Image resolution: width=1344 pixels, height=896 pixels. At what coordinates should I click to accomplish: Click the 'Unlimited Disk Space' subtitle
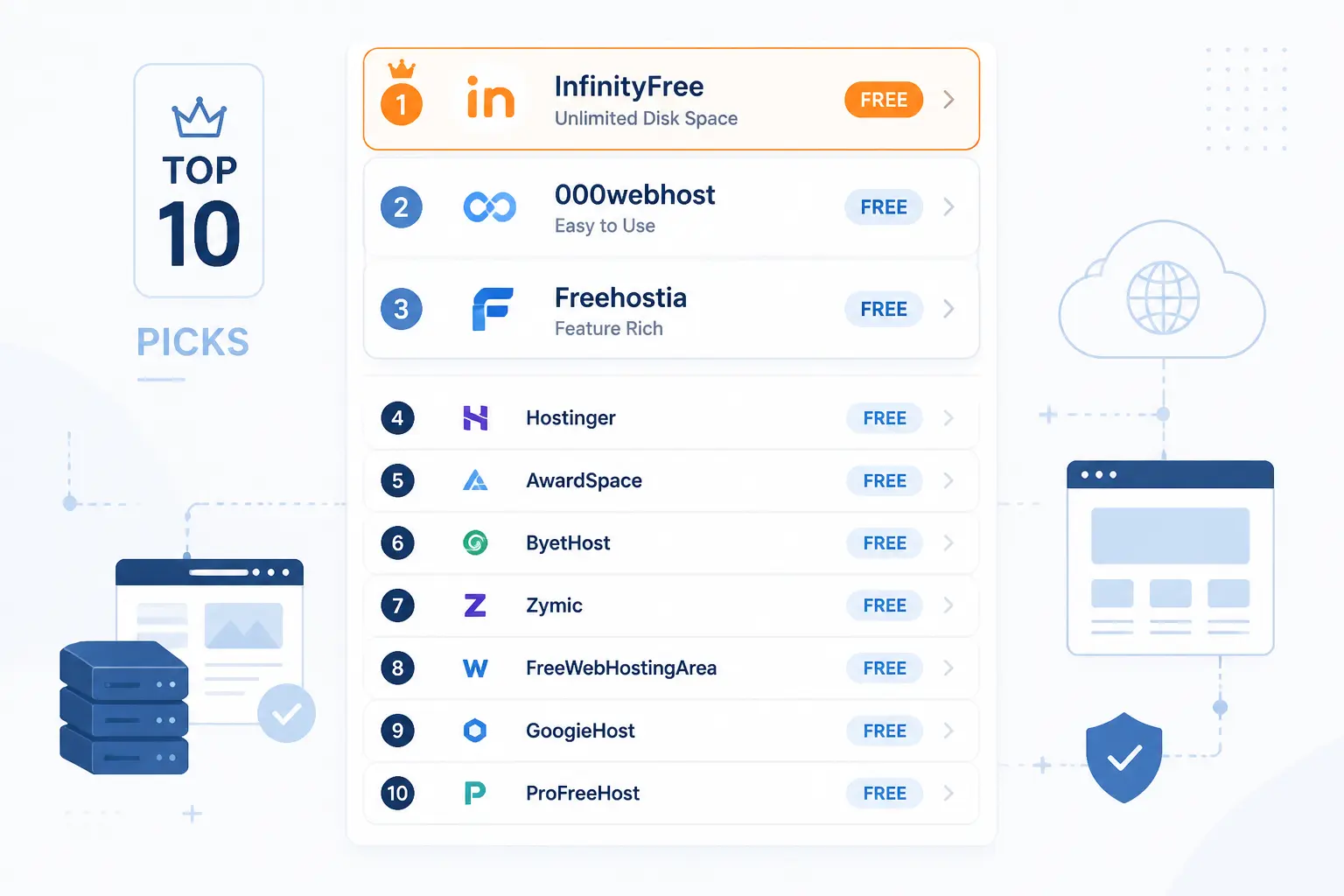tap(646, 118)
